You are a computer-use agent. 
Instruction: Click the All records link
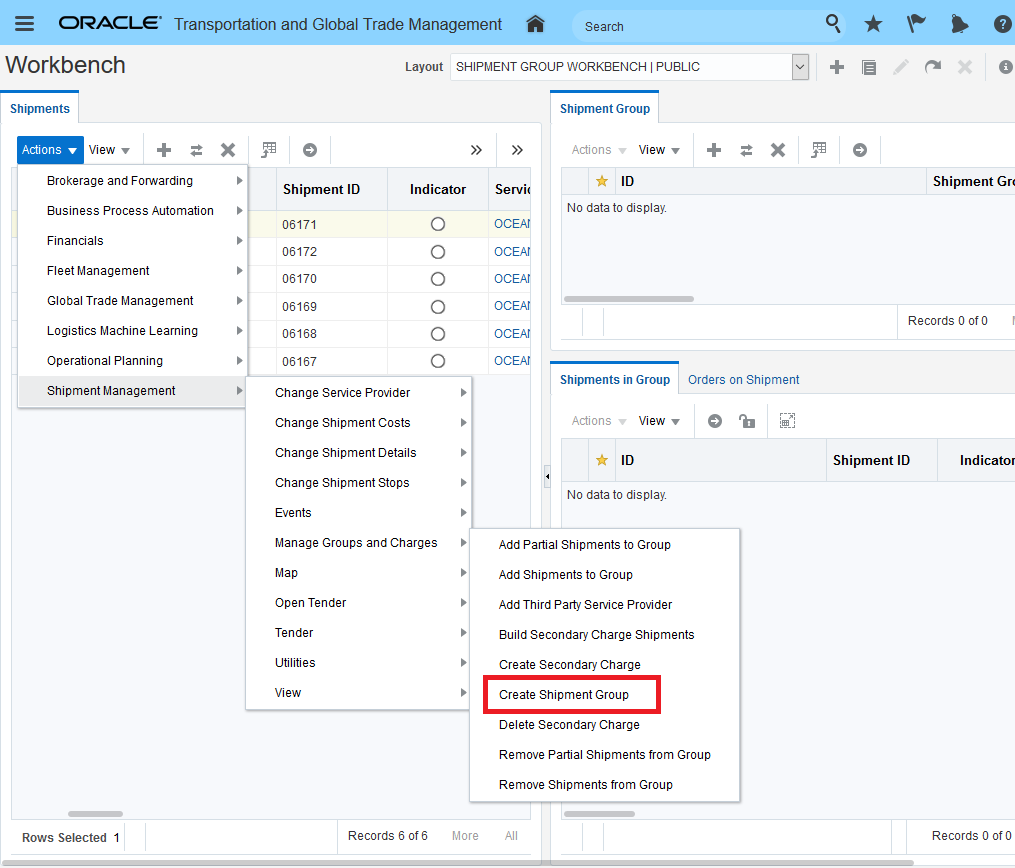(511, 836)
